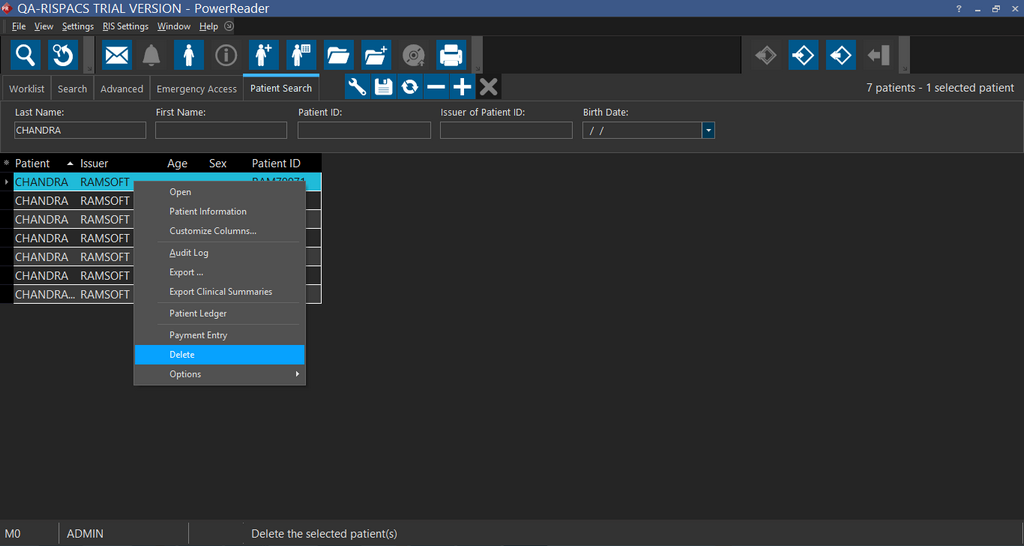This screenshot has height=546, width=1024.
Task: Click the add patient icon with plus
Action: pyautogui.click(x=264, y=54)
